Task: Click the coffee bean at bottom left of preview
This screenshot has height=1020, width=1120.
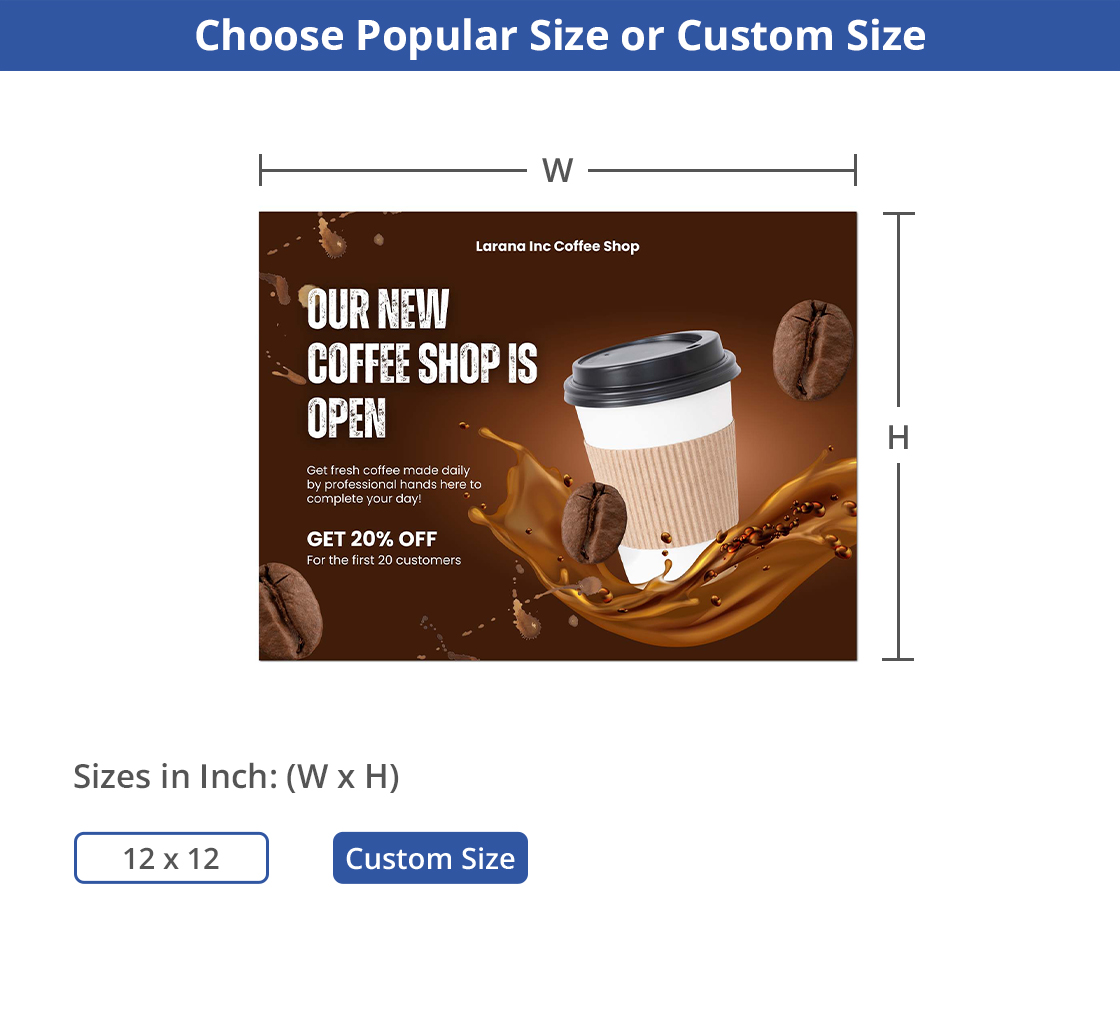Action: pos(289,611)
